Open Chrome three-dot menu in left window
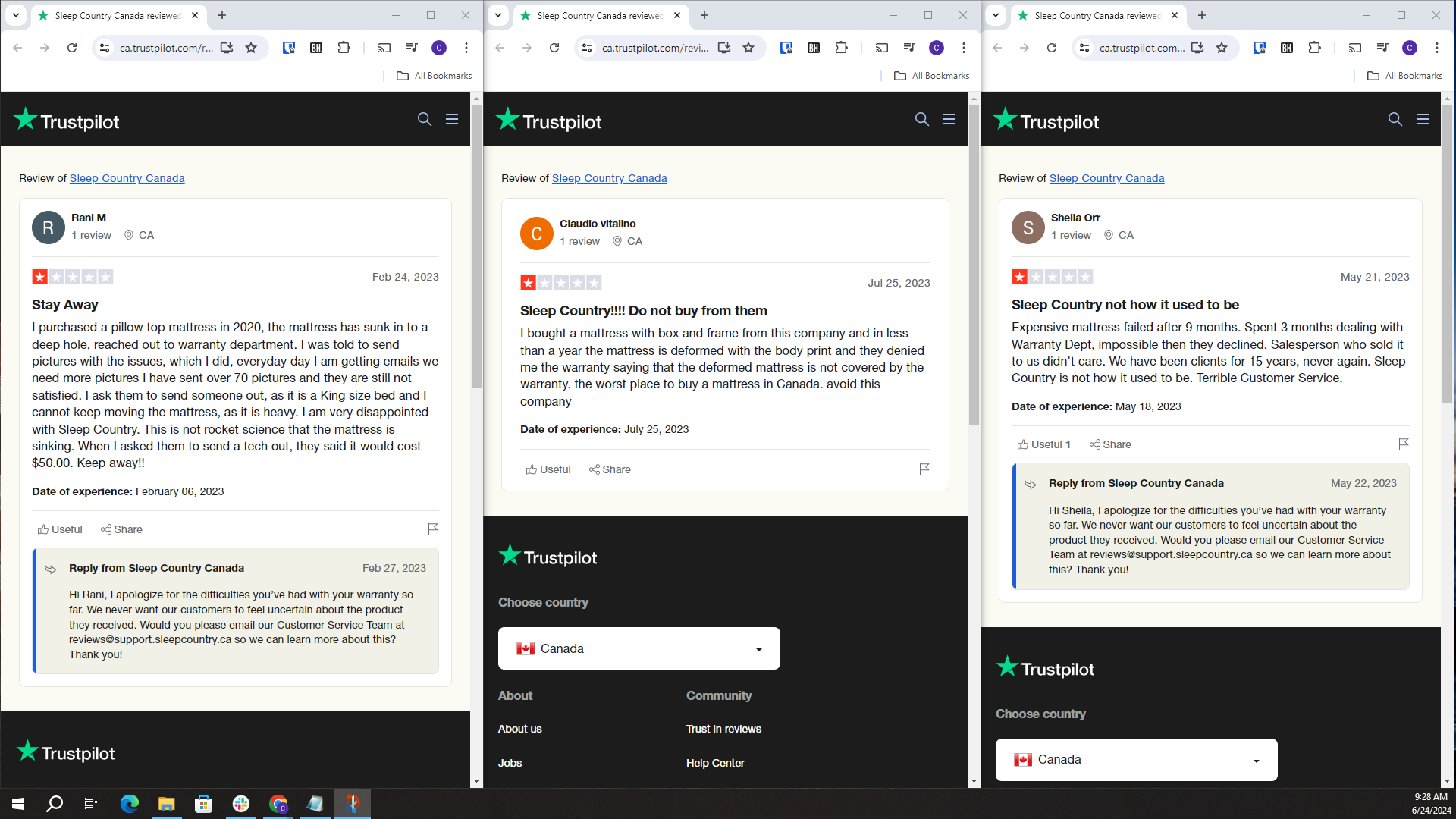 [x=466, y=48]
